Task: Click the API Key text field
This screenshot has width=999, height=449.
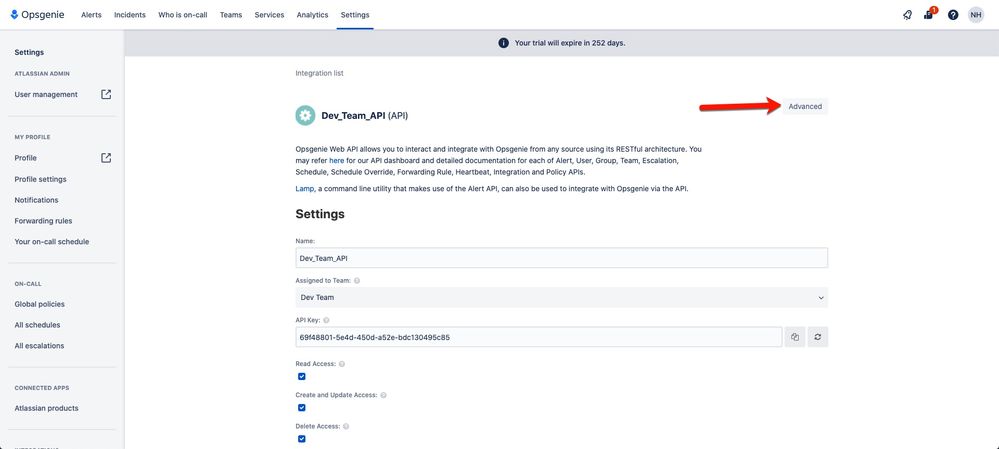Action: pos(538,338)
